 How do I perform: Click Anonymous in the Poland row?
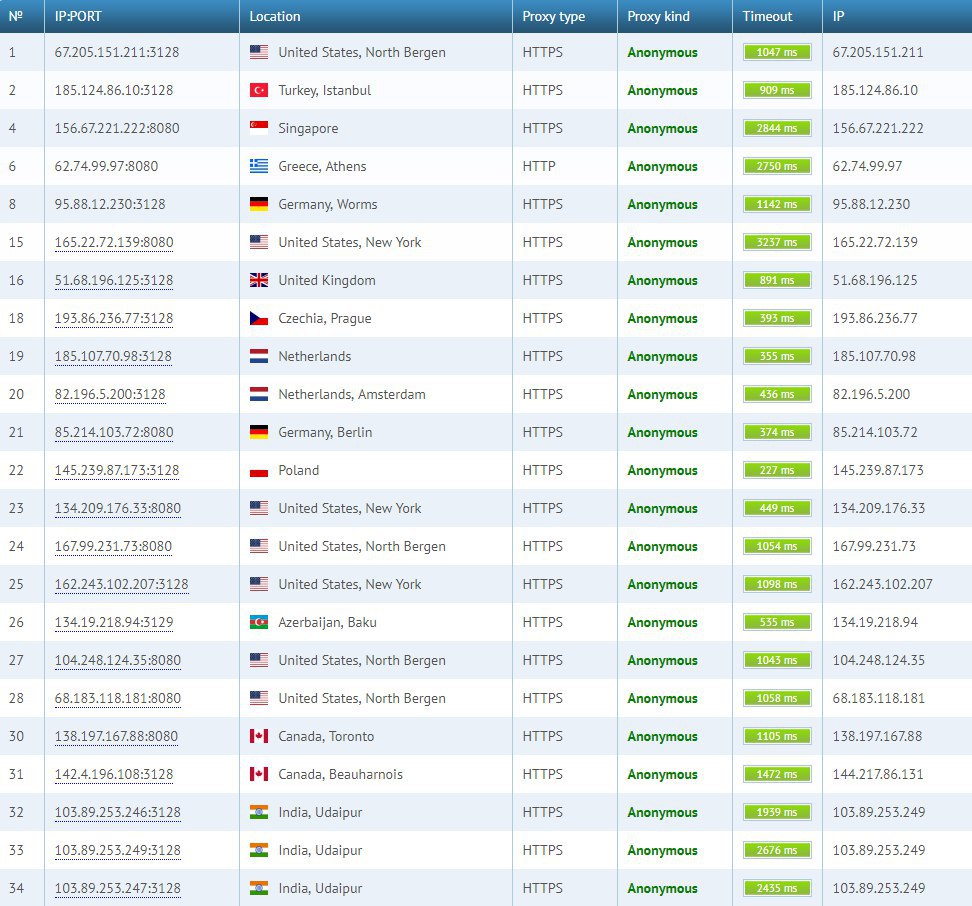click(x=663, y=471)
